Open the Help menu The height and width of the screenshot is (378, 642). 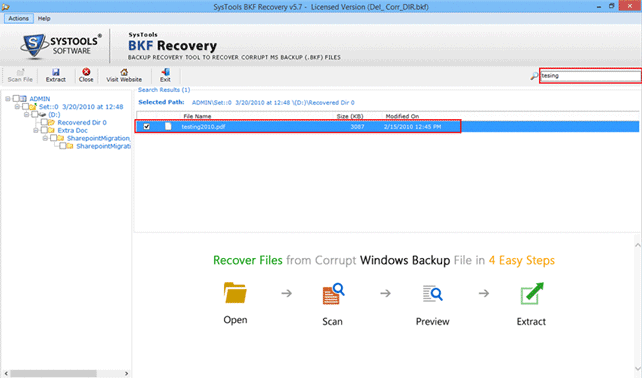pos(44,18)
